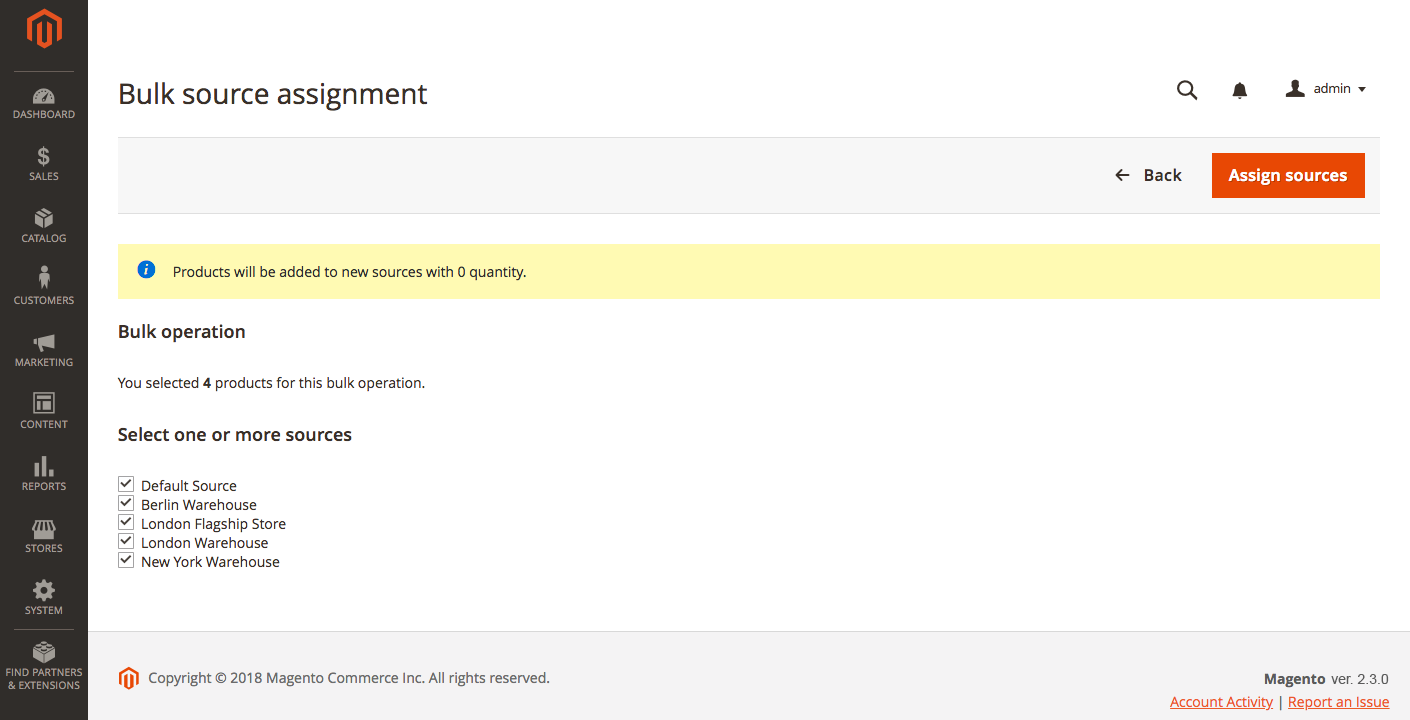Click the search magnifier icon
Viewport: 1410px width, 720px height.
(1187, 90)
